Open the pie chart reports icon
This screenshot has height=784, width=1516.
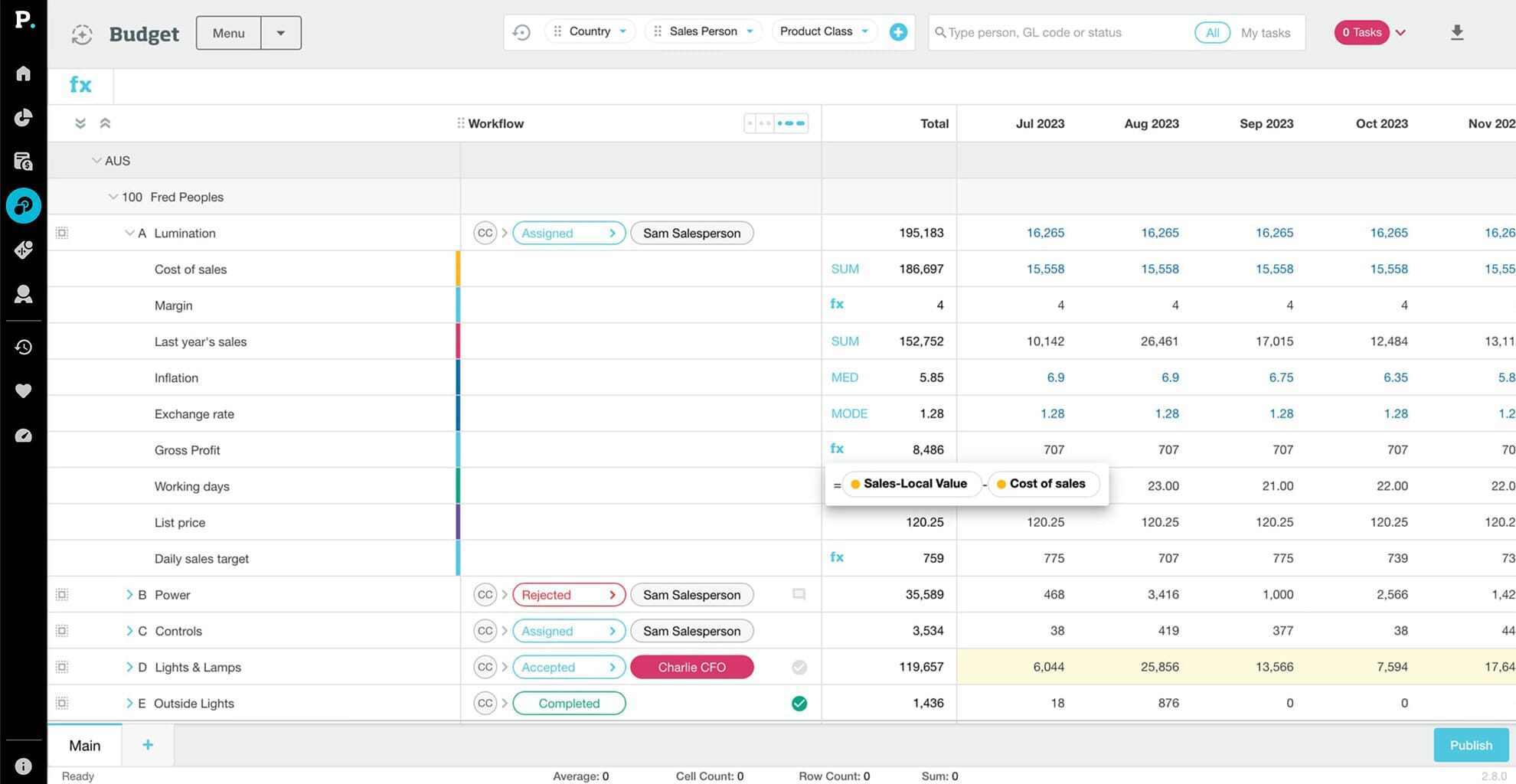pos(23,117)
